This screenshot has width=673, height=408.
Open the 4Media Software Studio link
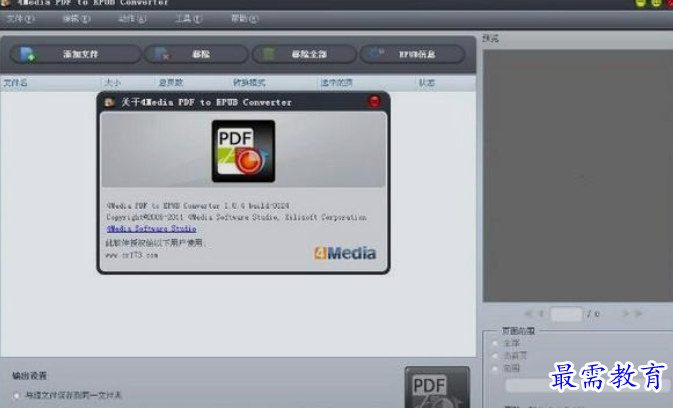(x=151, y=229)
